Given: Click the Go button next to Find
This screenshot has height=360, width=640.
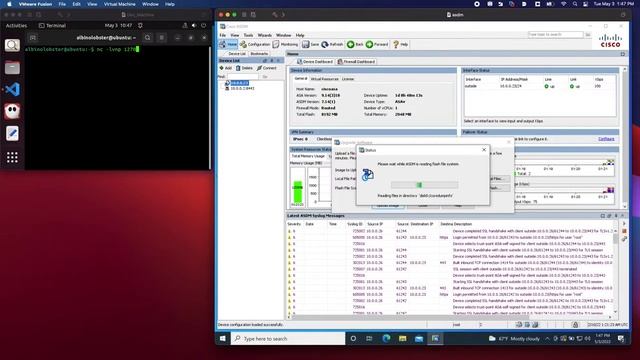Looking at the screenshot, I should 265,76.
